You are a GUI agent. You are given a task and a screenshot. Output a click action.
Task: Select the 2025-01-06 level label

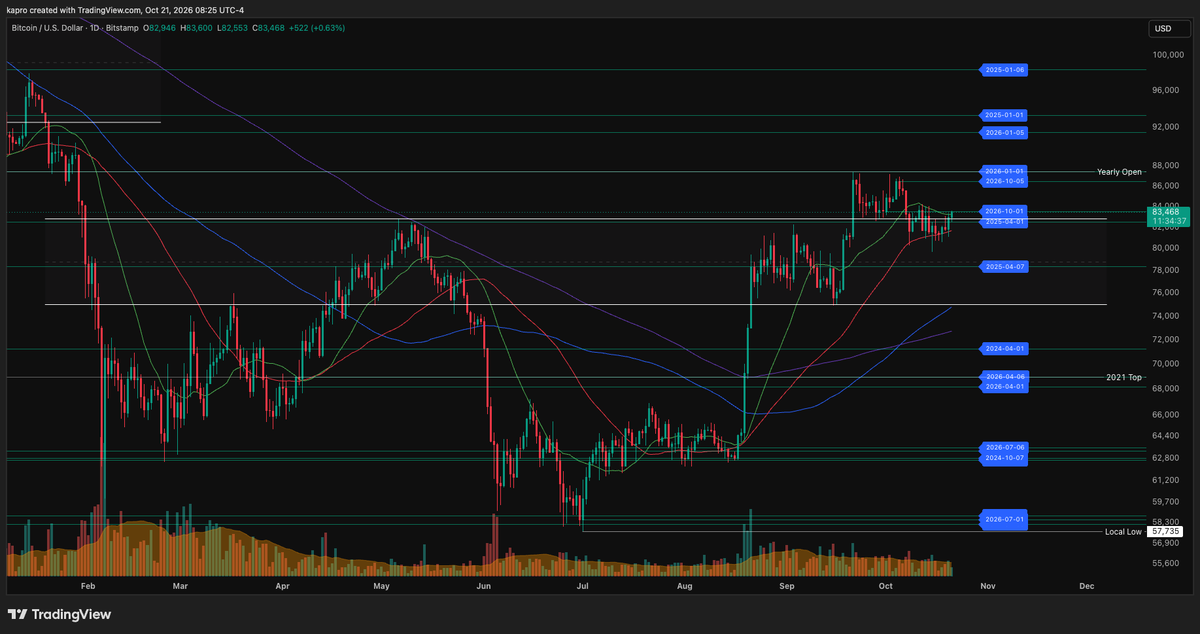coord(1005,70)
